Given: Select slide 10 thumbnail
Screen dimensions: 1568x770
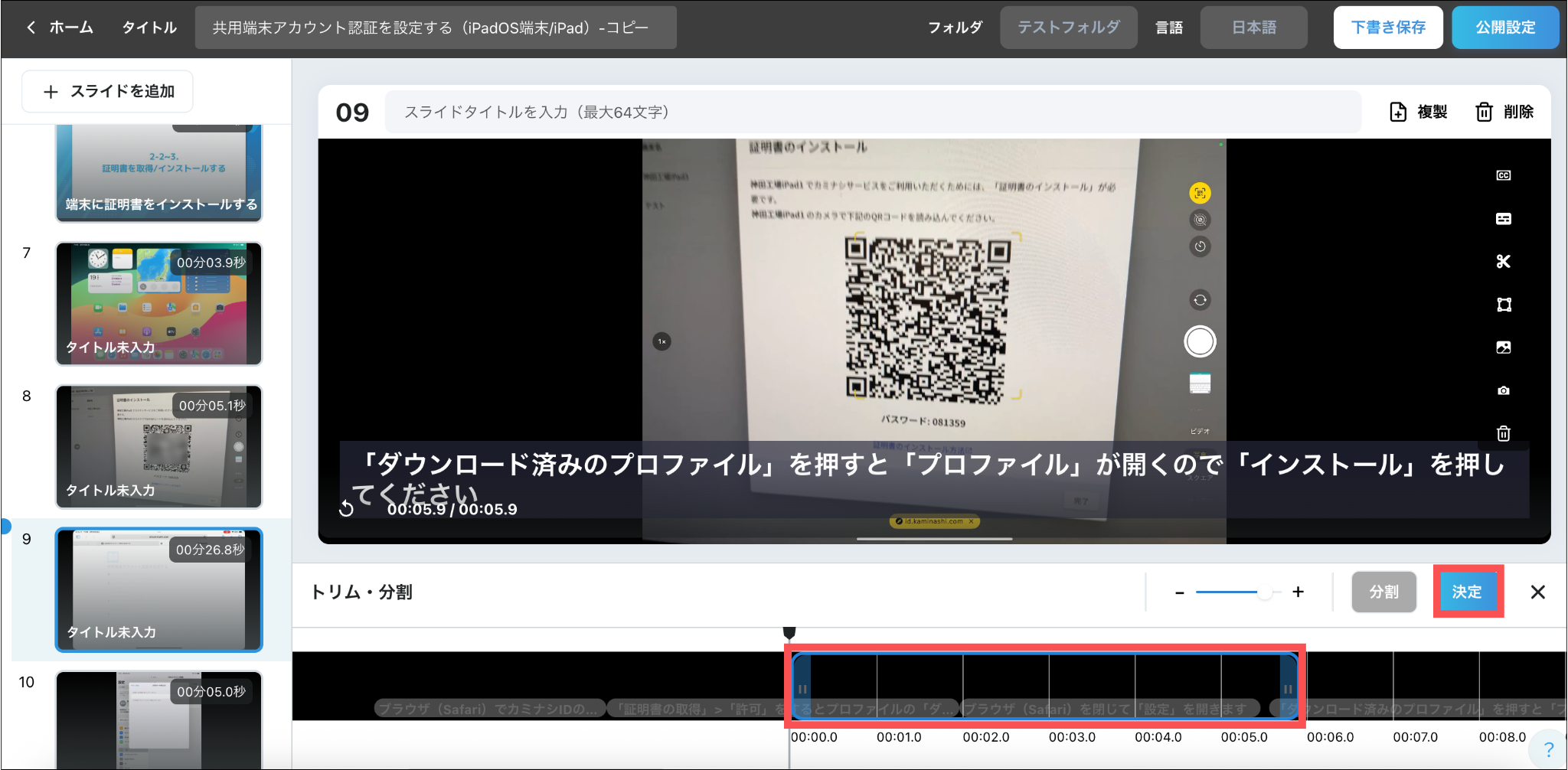Looking at the screenshot, I should click(159, 720).
